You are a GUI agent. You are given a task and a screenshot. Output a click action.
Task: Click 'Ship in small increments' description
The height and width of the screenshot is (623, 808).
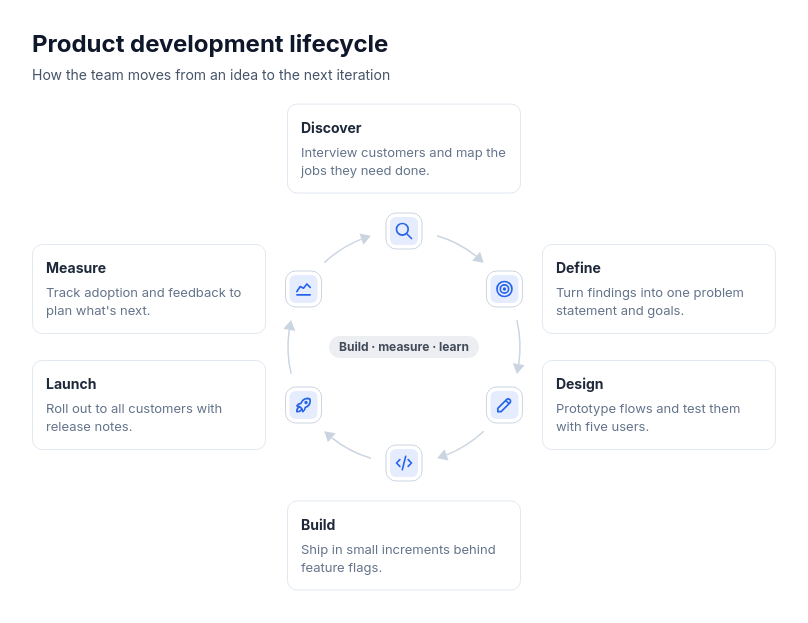[398, 559]
